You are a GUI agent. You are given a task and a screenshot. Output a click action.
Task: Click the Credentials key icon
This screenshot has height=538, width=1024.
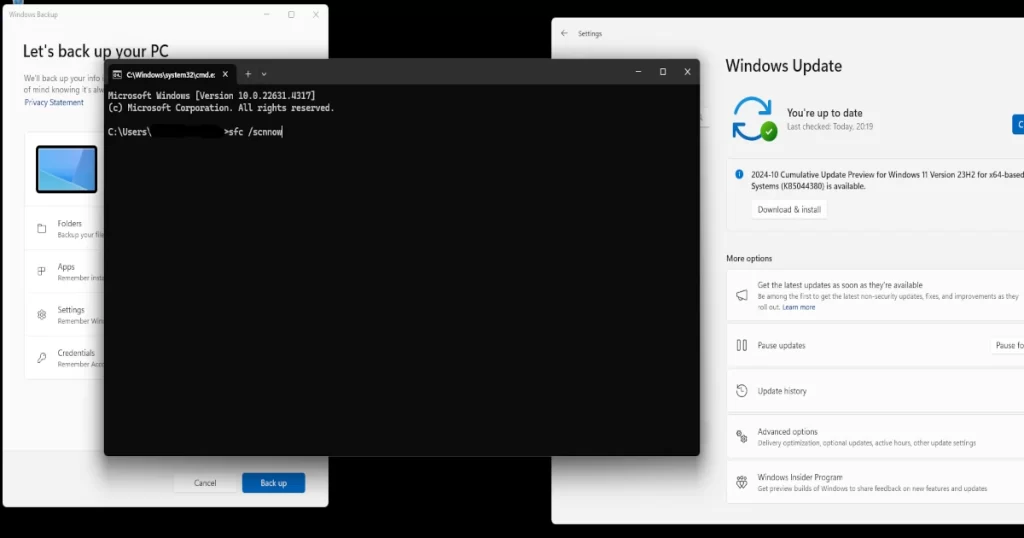[x=42, y=357]
